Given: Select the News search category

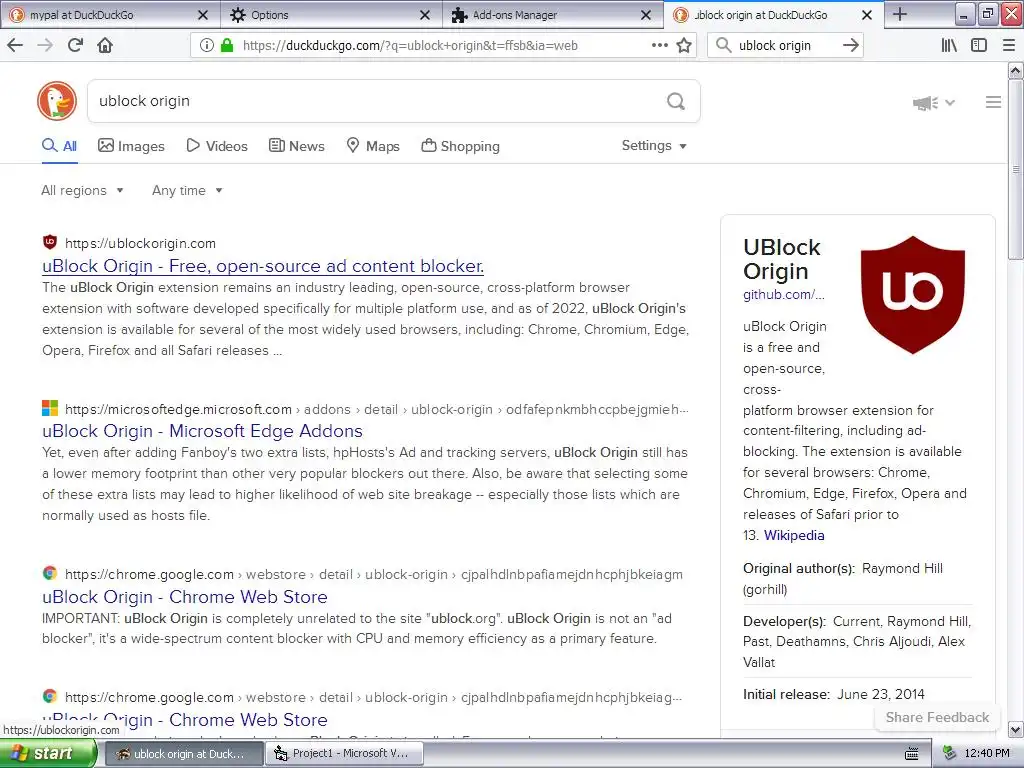Looking at the screenshot, I should tap(297, 146).
